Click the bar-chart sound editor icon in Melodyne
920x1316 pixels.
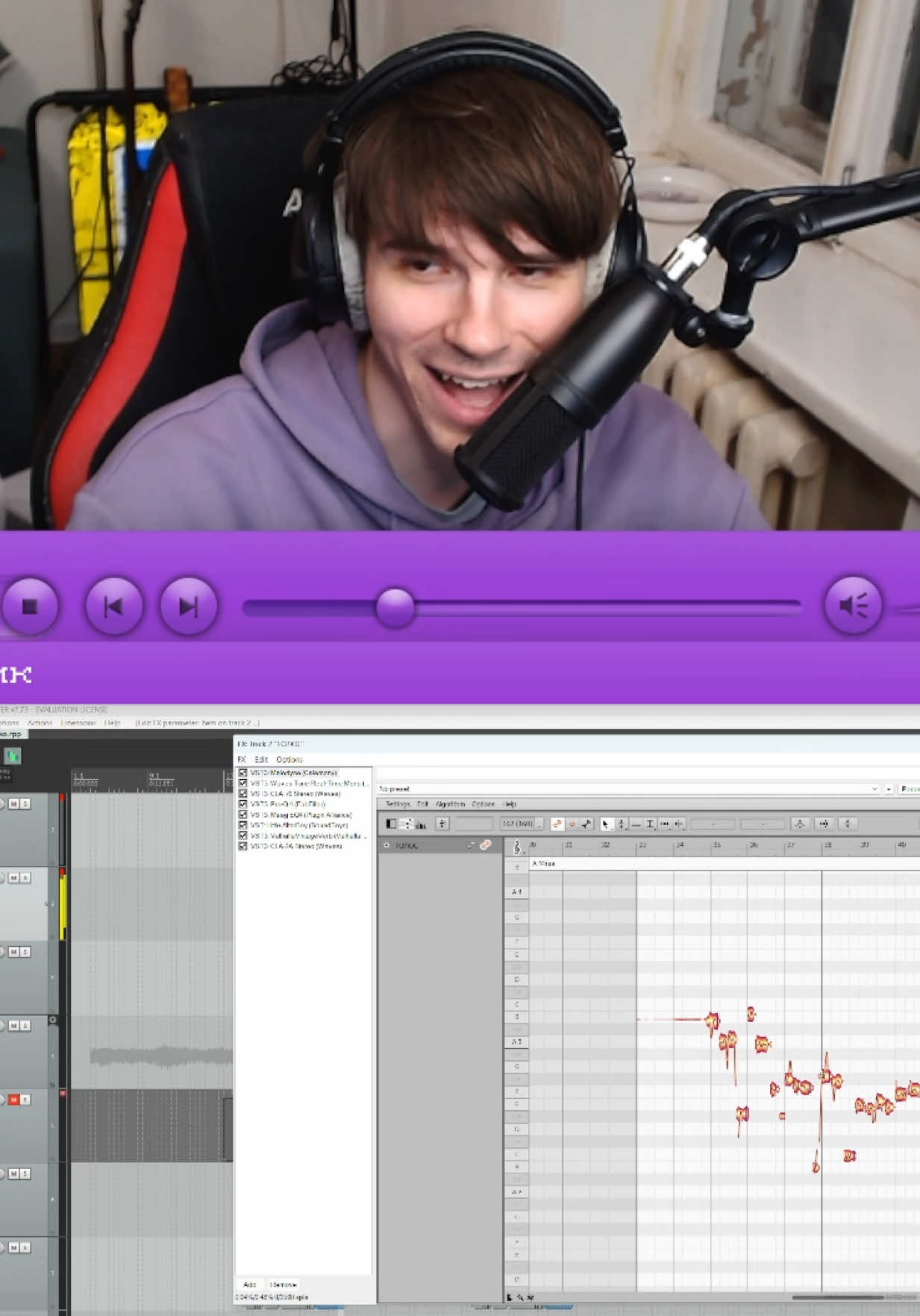[x=420, y=824]
